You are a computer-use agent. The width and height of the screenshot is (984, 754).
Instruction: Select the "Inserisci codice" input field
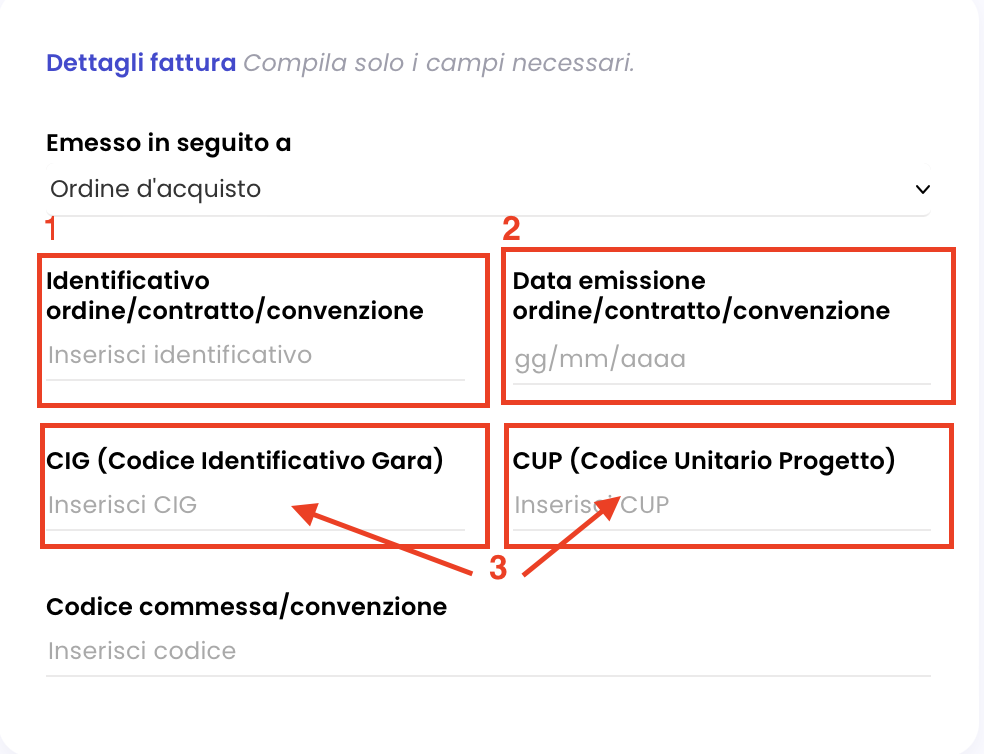coord(488,652)
